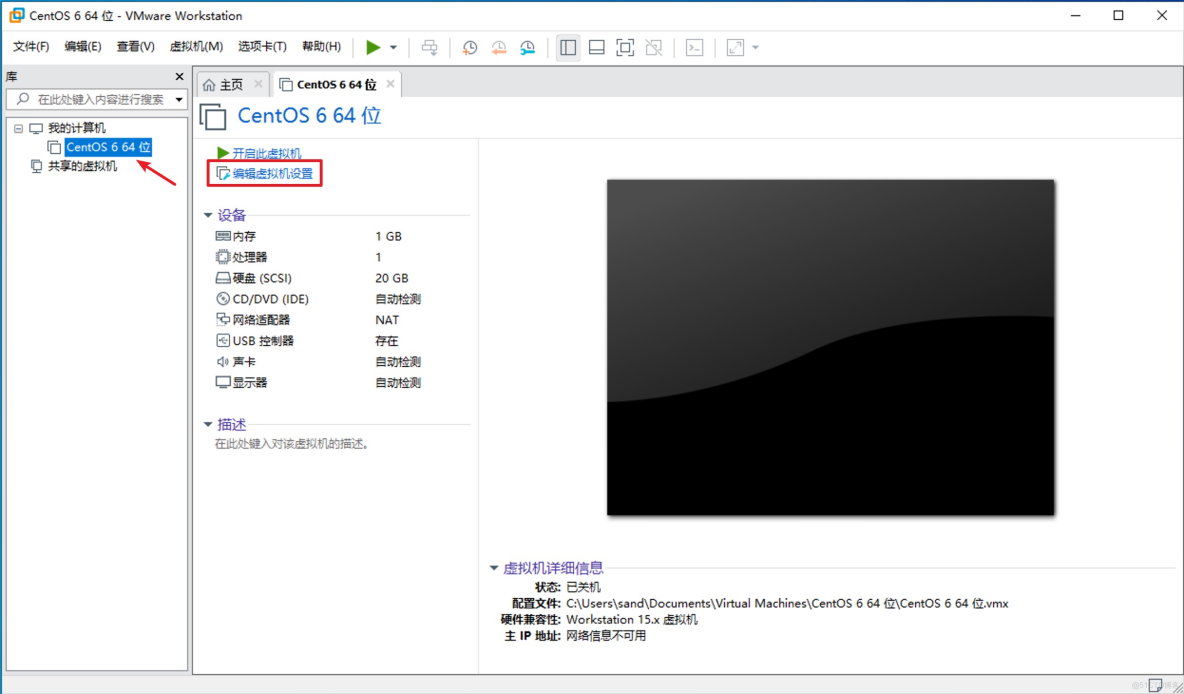Open the 帮助(H) menu

click(x=321, y=47)
